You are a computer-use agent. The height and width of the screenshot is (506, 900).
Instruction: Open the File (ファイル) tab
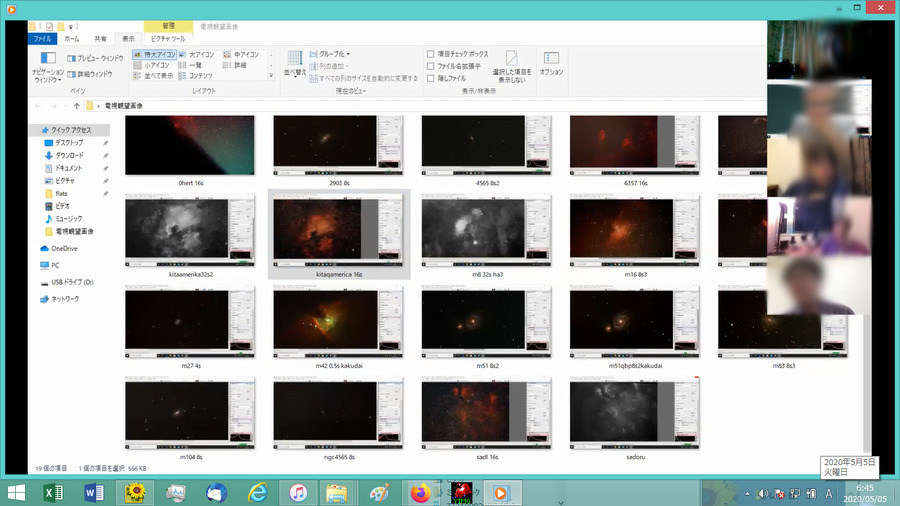pyautogui.click(x=42, y=38)
